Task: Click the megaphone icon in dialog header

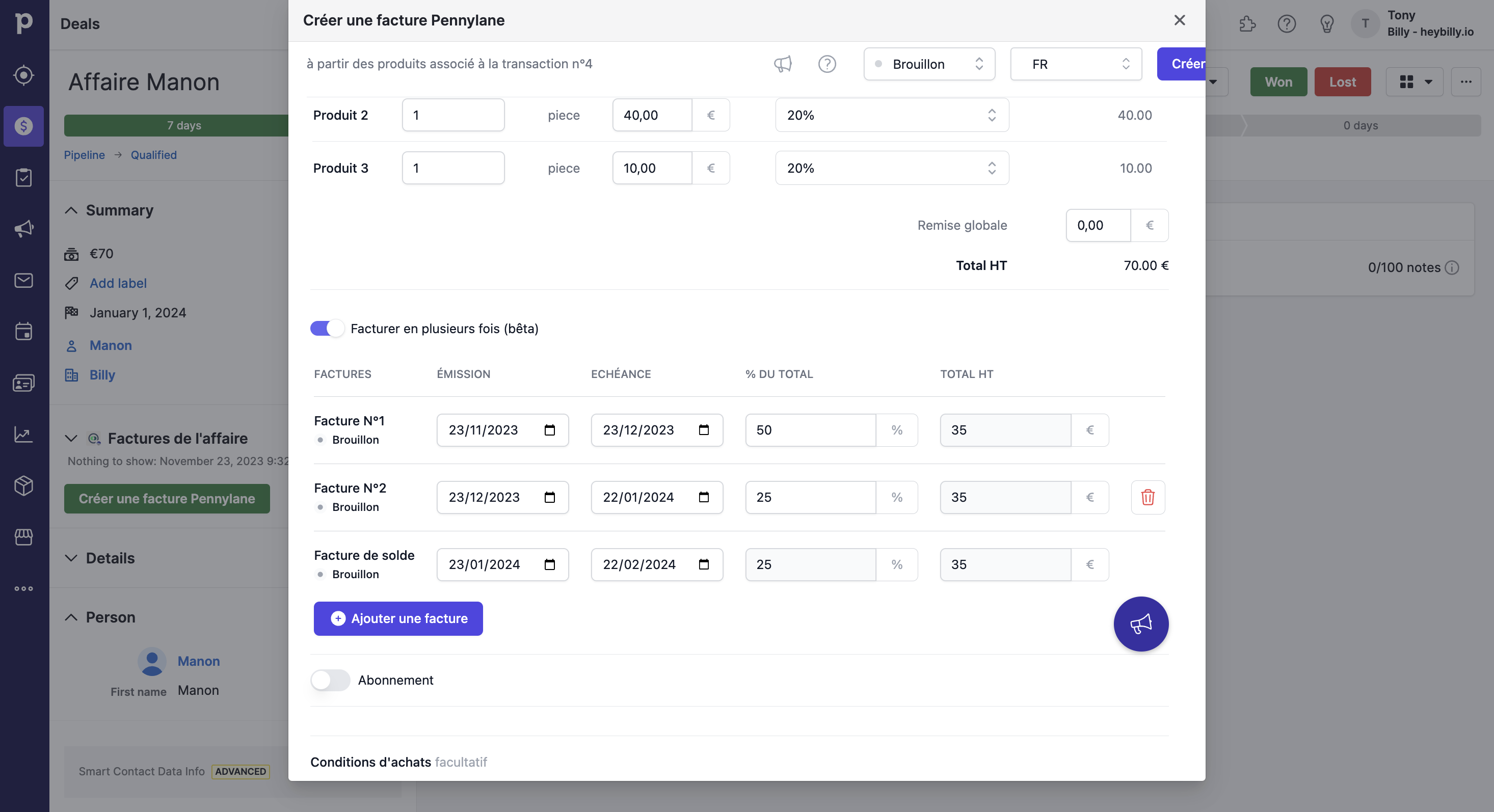Action: coord(783,64)
